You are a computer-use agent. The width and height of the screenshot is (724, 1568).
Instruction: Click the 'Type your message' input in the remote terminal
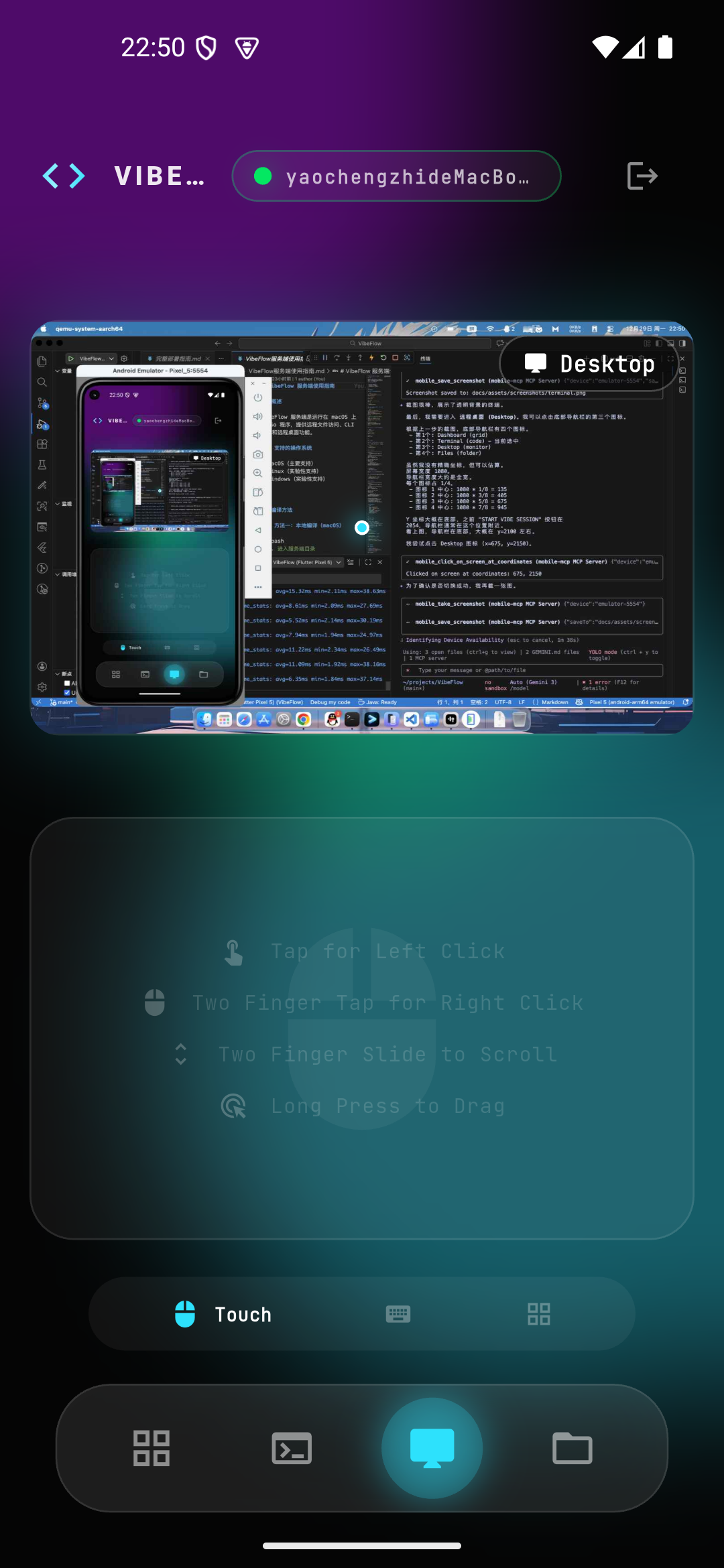pyautogui.click(x=532, y=670)
